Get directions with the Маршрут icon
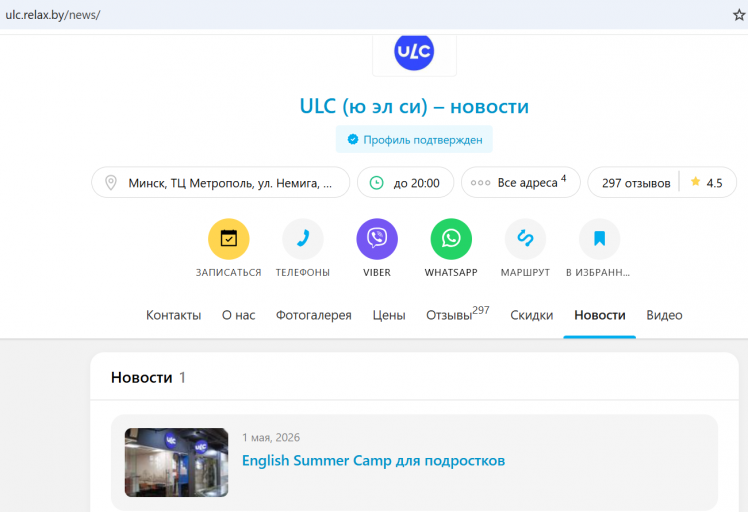This screenshot has width=748, height=512. click(525, 239)
